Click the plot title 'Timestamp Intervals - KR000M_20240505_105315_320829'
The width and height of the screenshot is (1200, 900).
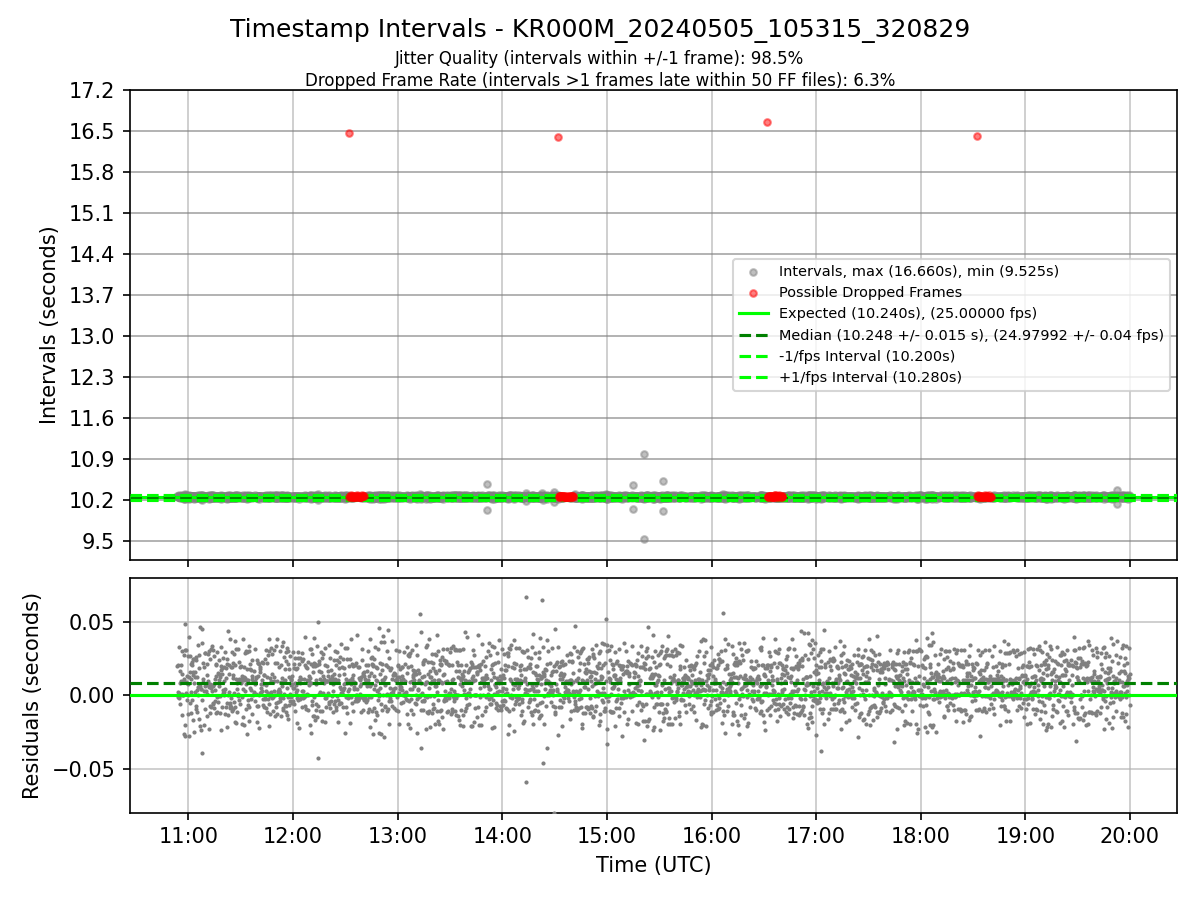600,29
